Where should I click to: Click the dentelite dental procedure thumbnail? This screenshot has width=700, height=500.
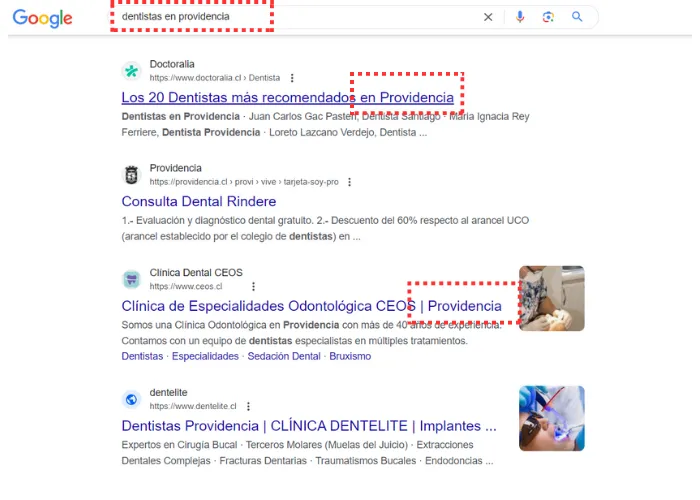552,419
